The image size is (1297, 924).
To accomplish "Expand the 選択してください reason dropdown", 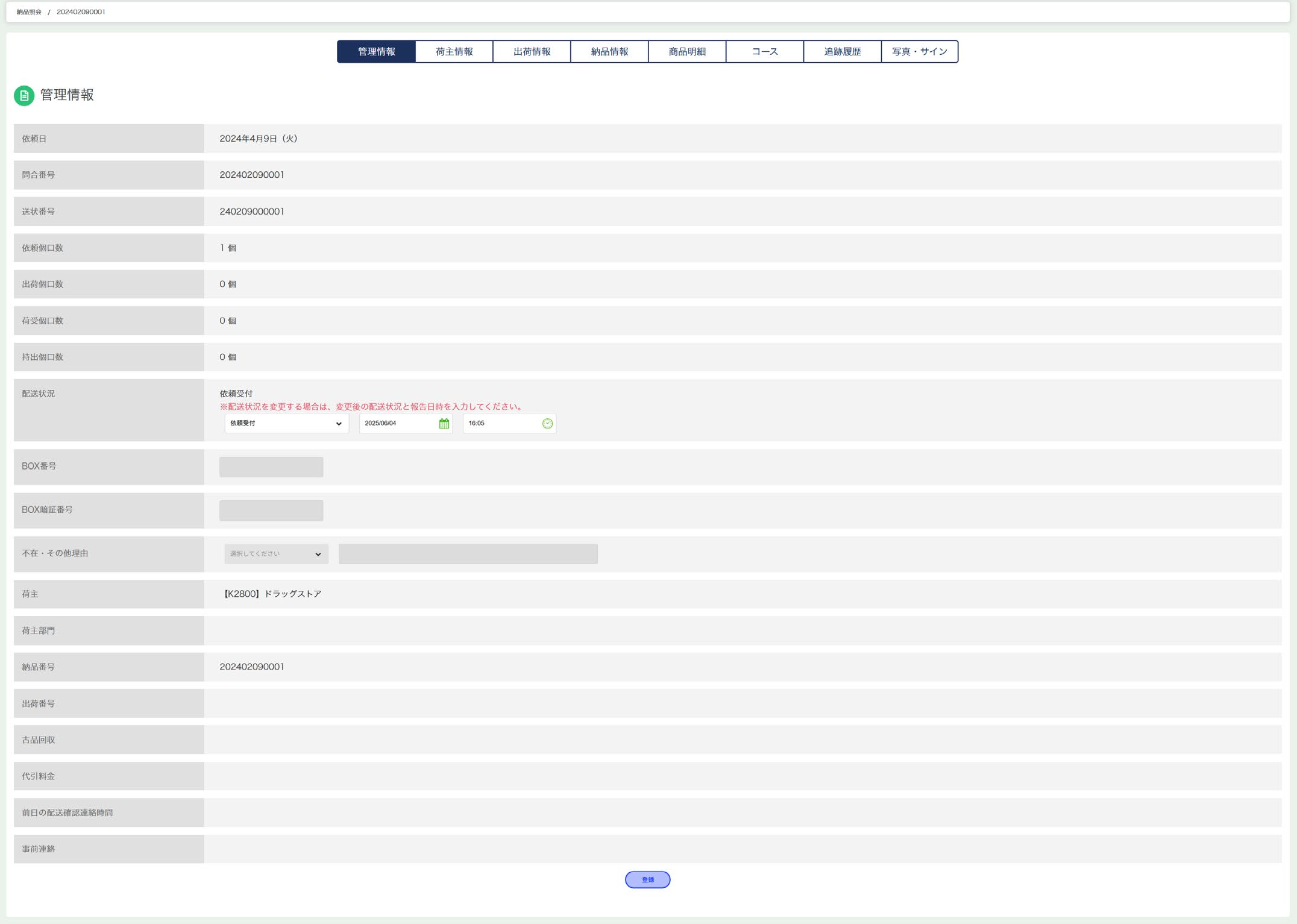I will 277,554.
